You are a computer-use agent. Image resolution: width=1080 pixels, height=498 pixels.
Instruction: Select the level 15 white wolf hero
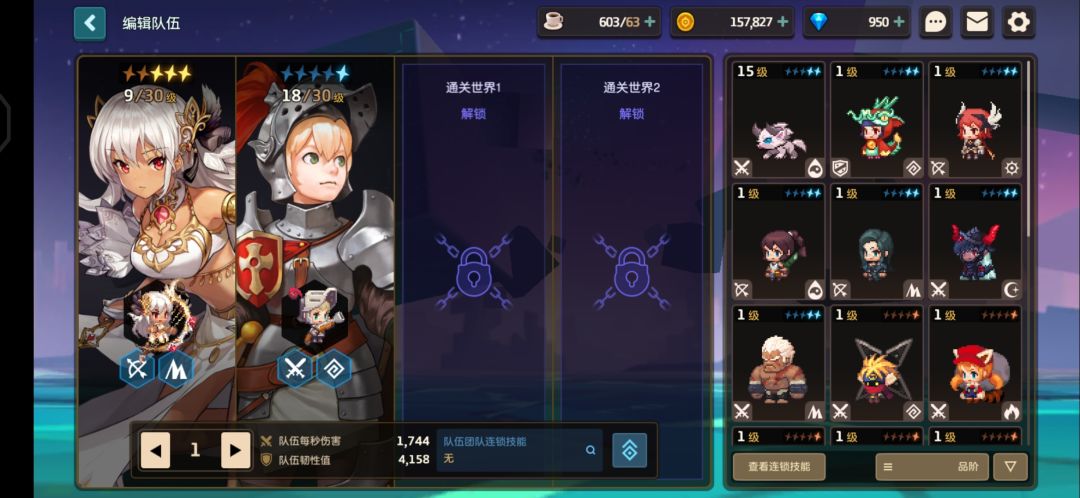click(778, 121)
